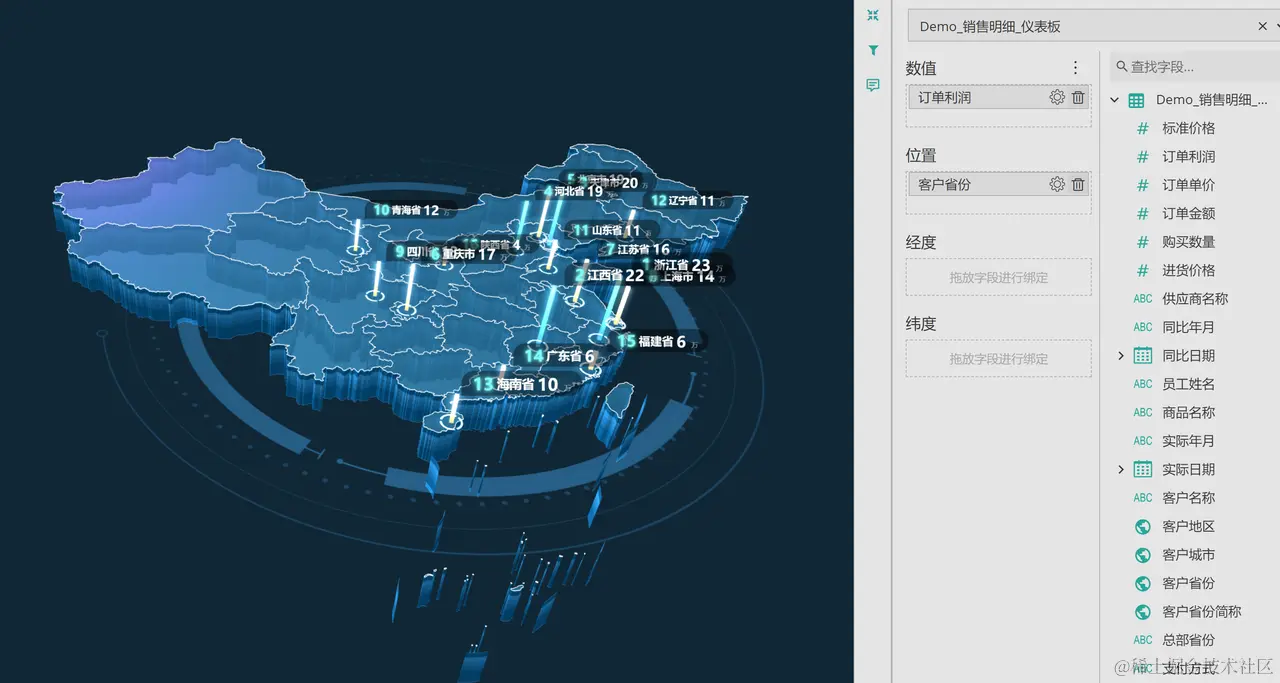1280x683 pixels.
Task: Click the 经度 drop zone placeholder
Action: [998, 277]
